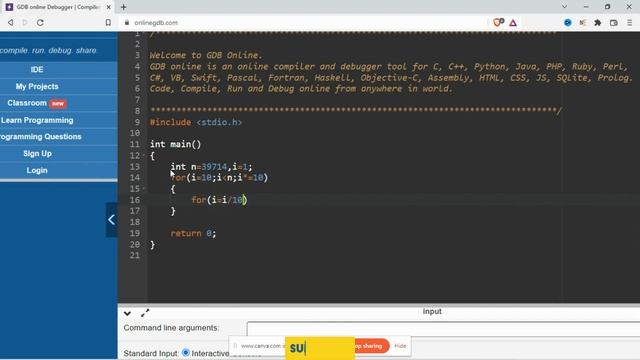Click the 'compile. run. debug. share.' tagline
This screenshot has height=360, width=640.
point(49,51)
